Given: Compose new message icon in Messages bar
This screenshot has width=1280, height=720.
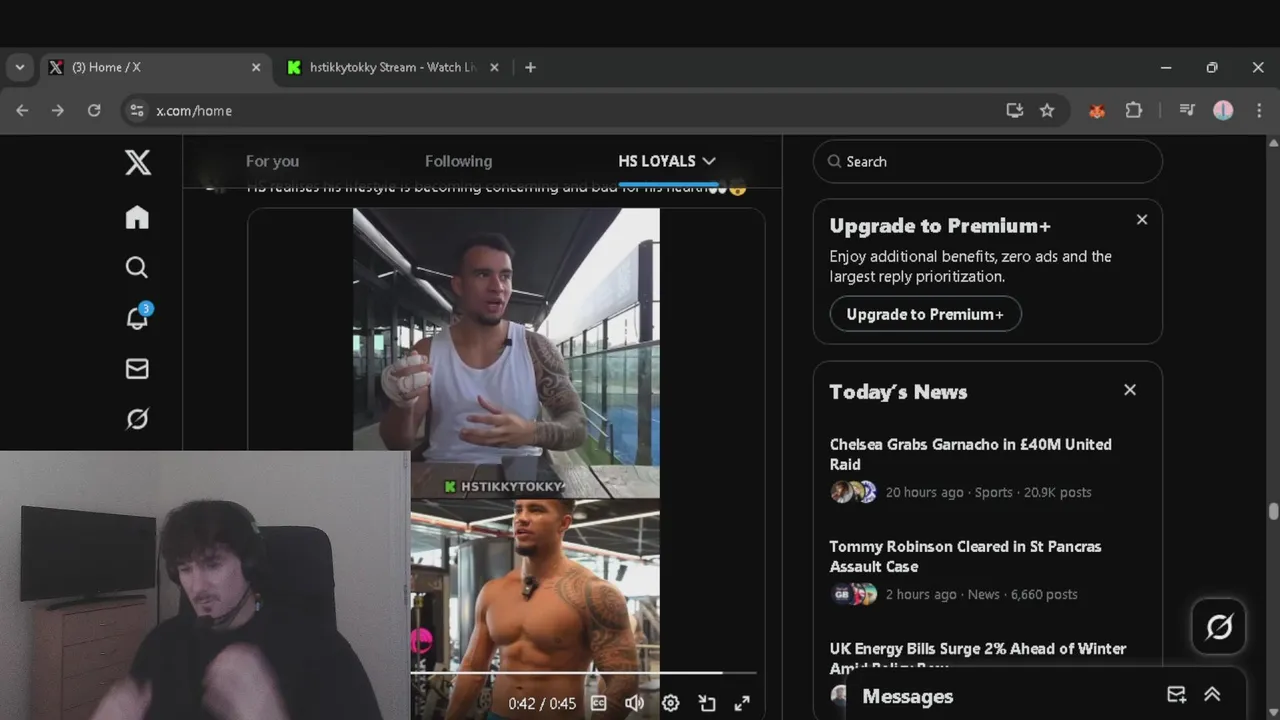Looking at the screenshot, I should point(1177,695).
